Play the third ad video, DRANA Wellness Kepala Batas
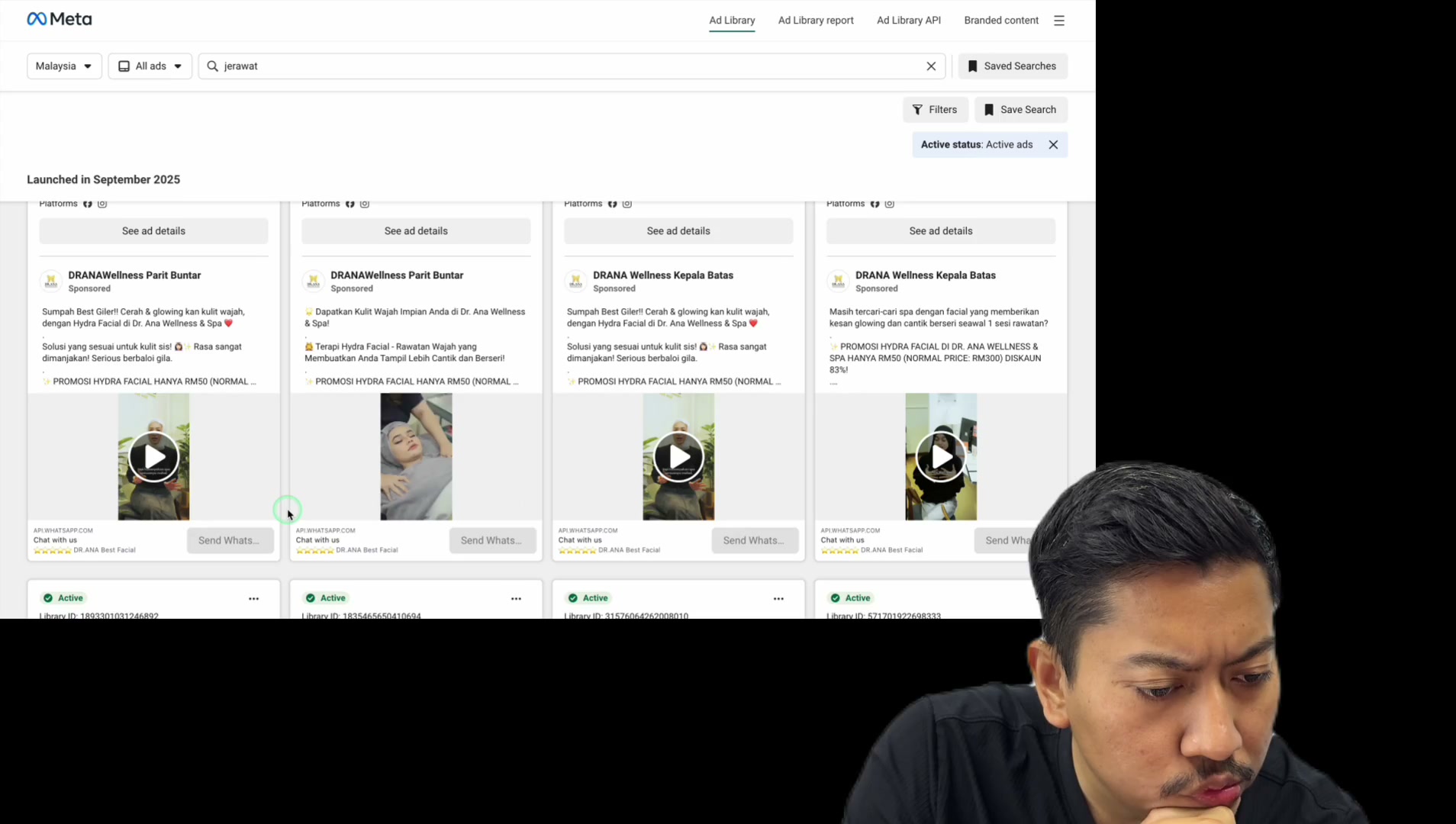The width and height of the screenshot is (1456, 824). pyautogui.click(x=678, y=457)
